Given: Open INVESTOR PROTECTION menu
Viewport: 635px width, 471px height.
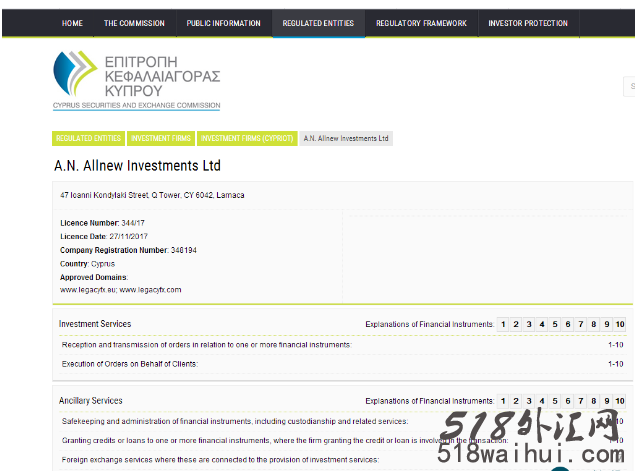Looking at the screenshot, I should tap(528, 23).
